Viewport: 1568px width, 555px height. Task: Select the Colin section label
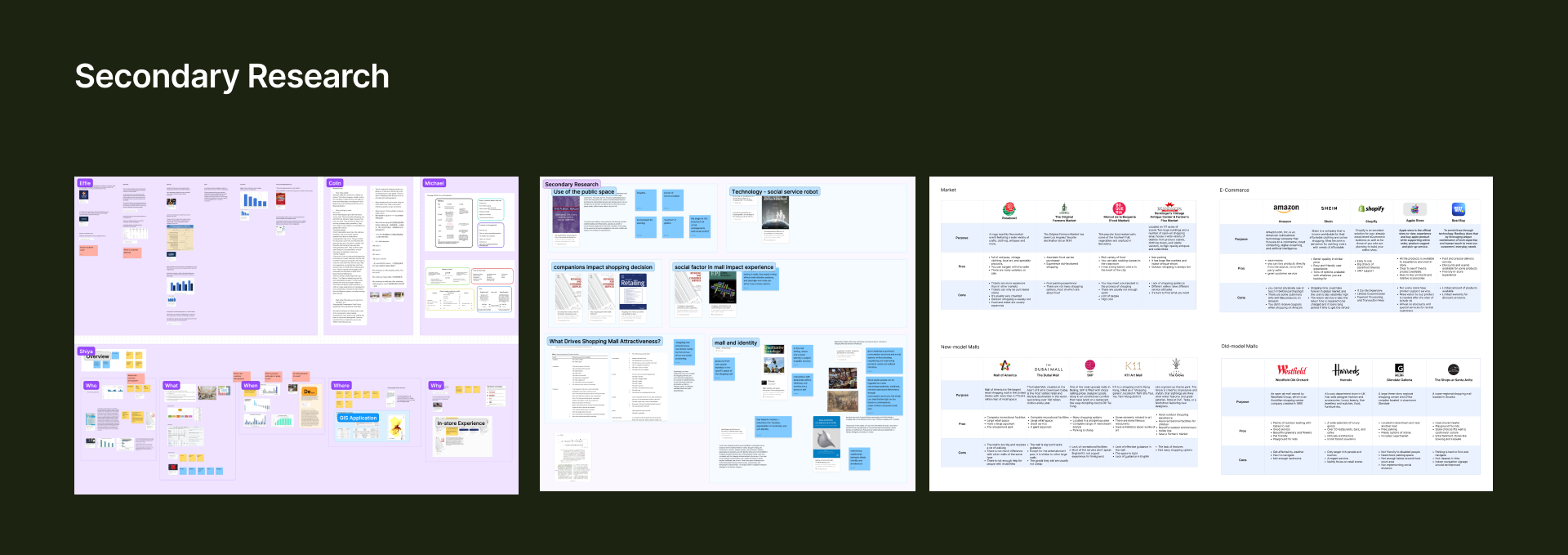coord(335,183)
